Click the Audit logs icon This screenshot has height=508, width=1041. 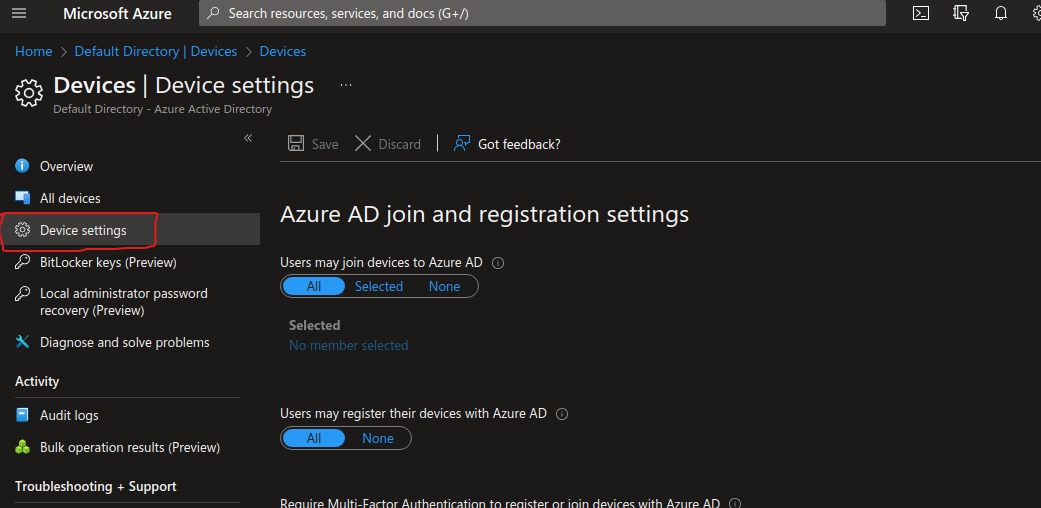click(x=23, y=415)
